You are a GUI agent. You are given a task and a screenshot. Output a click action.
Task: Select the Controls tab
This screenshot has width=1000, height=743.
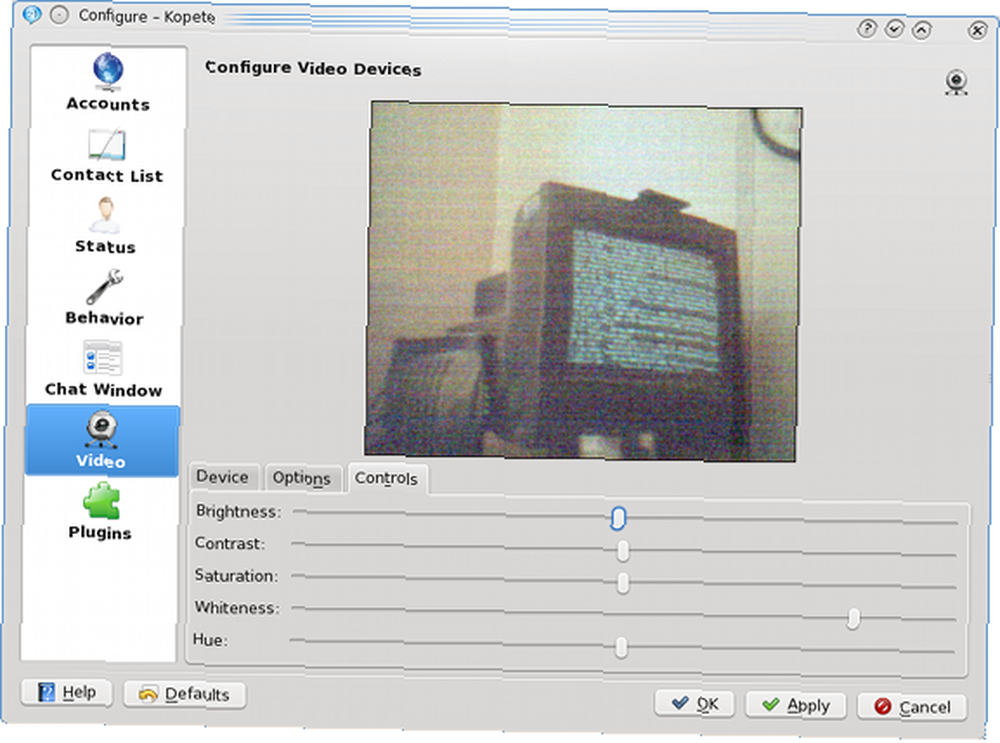pos(386,478)
